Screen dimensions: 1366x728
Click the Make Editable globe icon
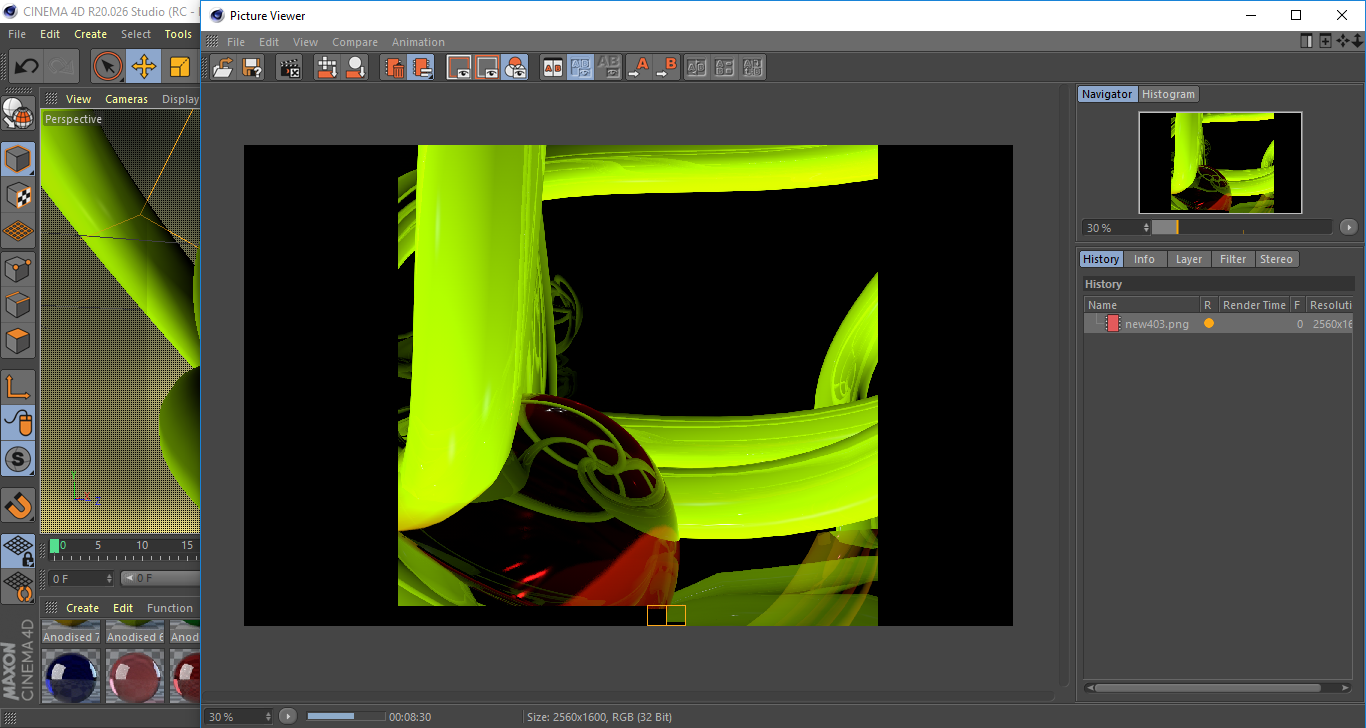(18, 113)
